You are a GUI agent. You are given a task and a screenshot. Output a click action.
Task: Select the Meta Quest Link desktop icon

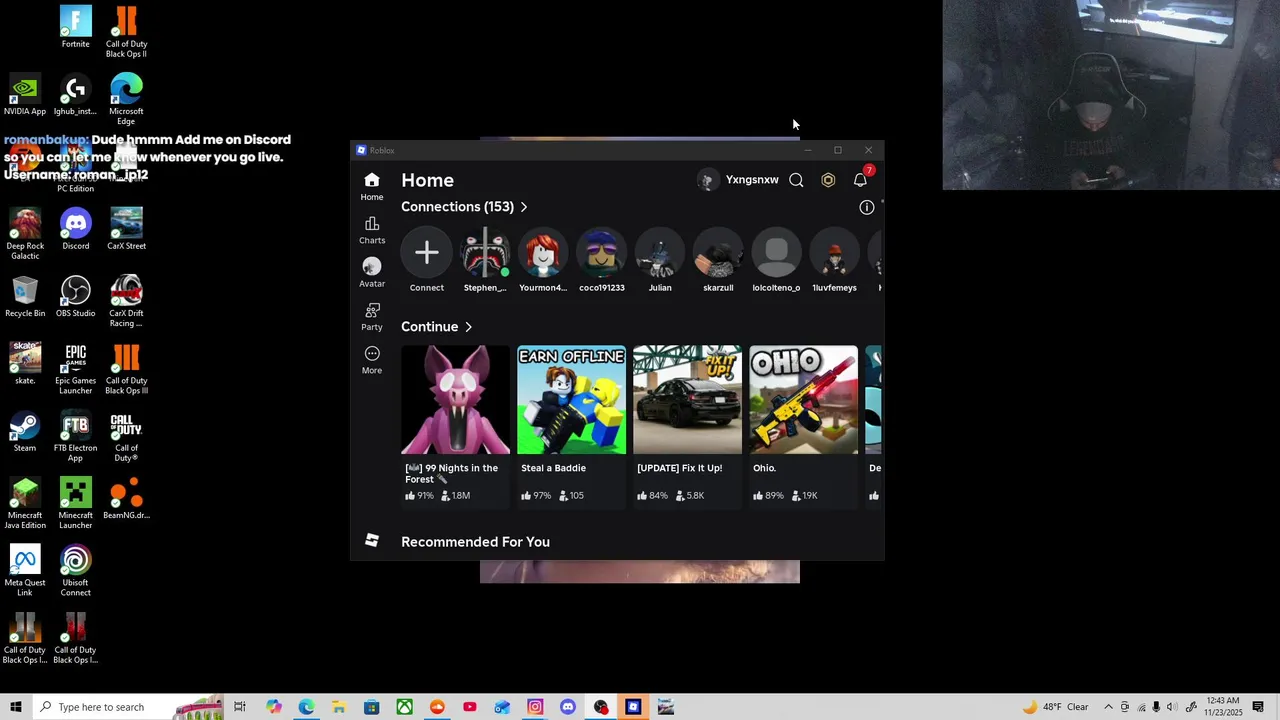coord(25,570)
